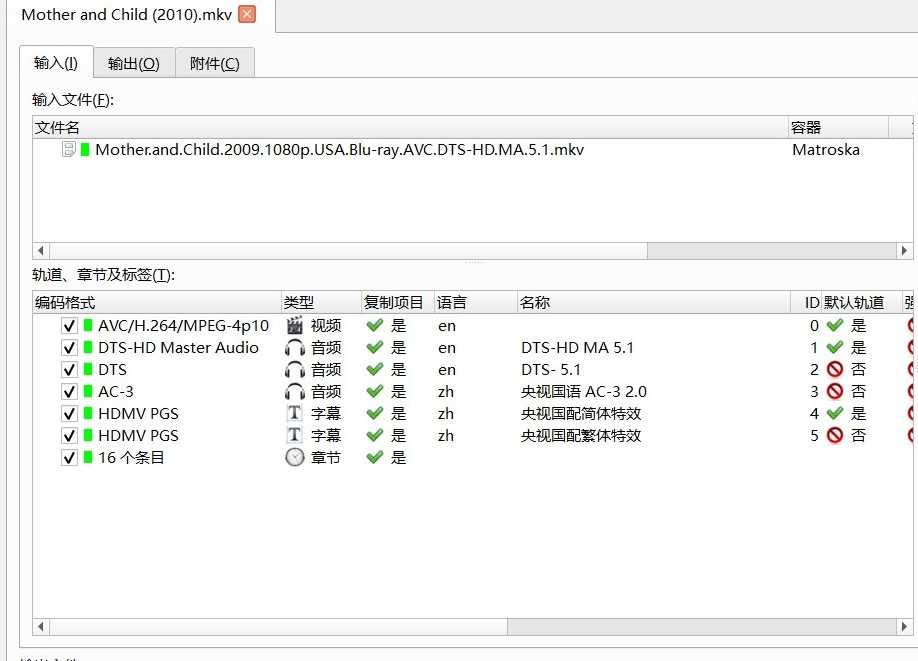Open the 输出(O) tab
Image resolution: width=918 pixels, height=661 pixels.
tap(134, 63)
